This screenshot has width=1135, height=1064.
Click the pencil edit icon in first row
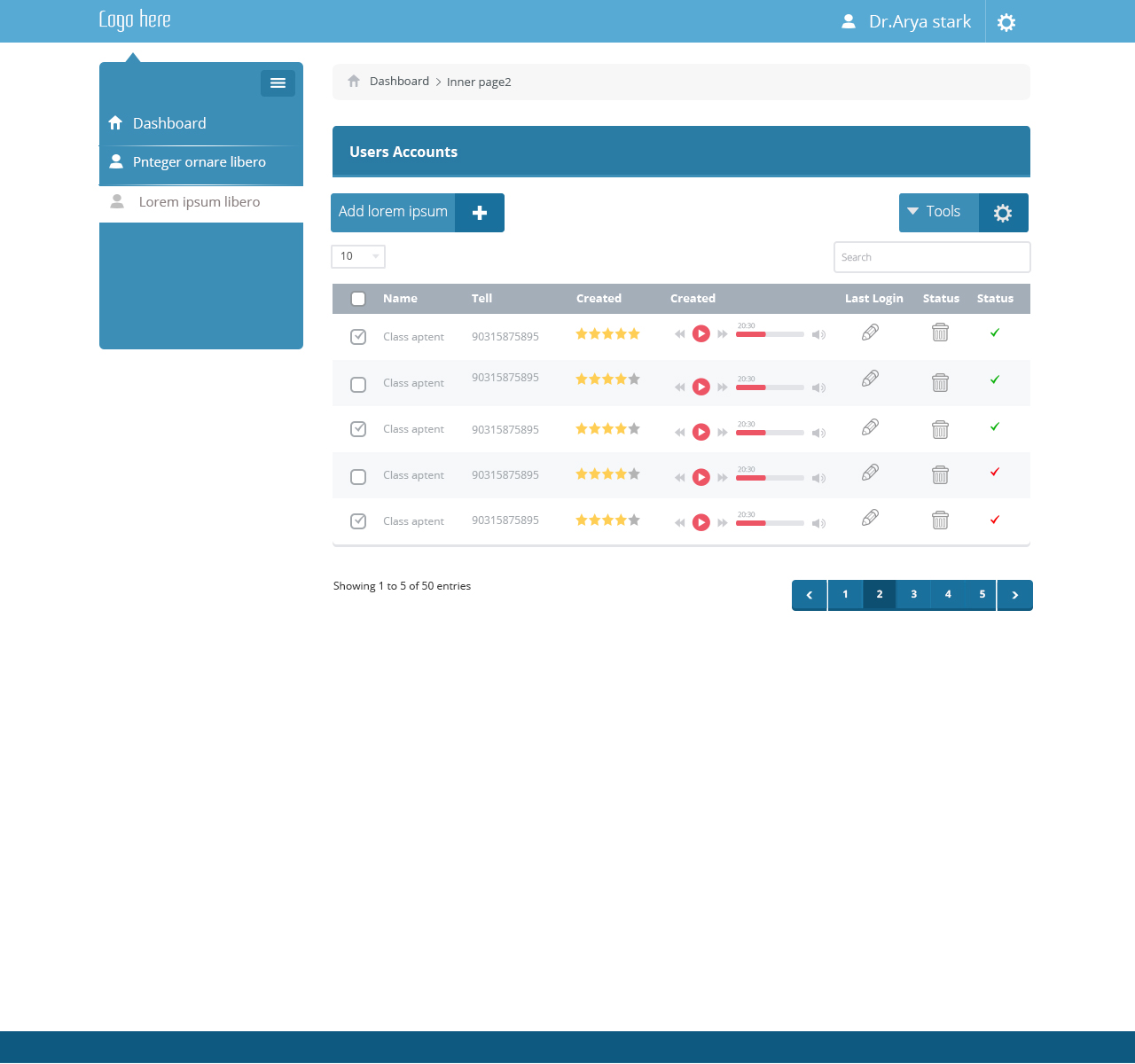tap(870, 332)
